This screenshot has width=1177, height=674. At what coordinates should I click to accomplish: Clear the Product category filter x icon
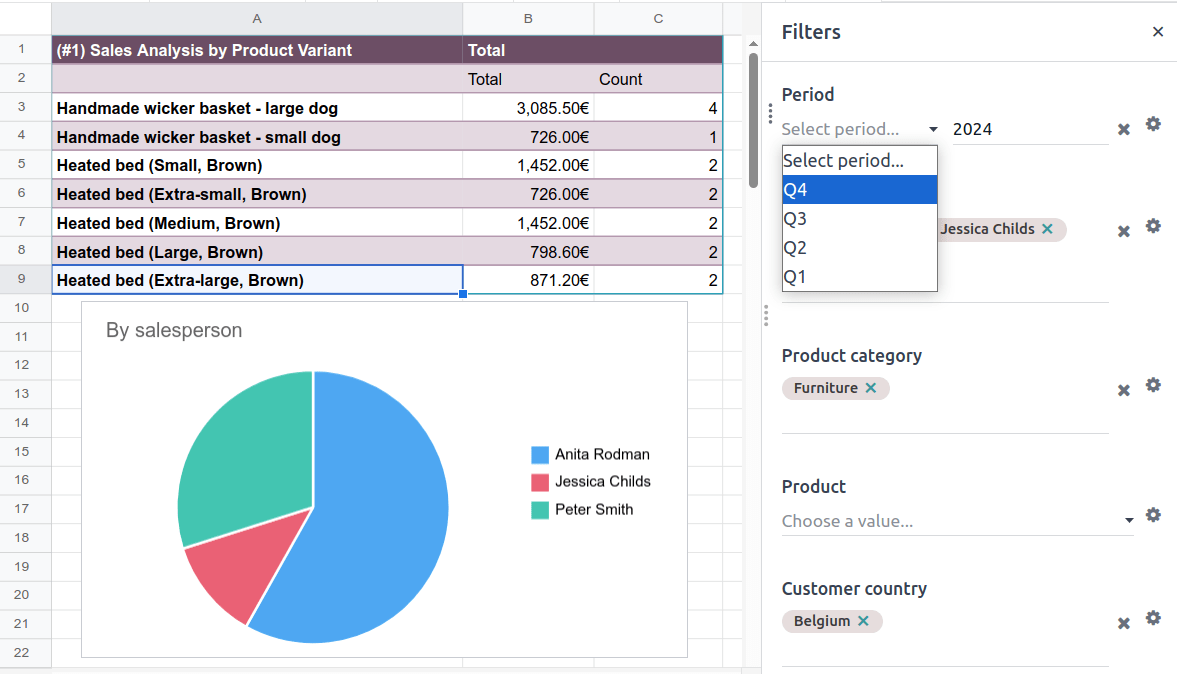pyautogui.click(x=1123, y=390)
